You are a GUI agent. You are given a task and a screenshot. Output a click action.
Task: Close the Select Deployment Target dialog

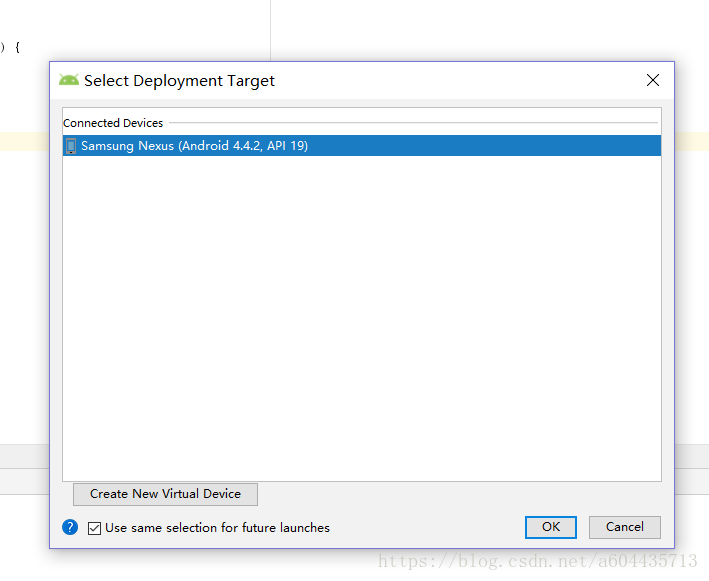(x=652, y=80)
